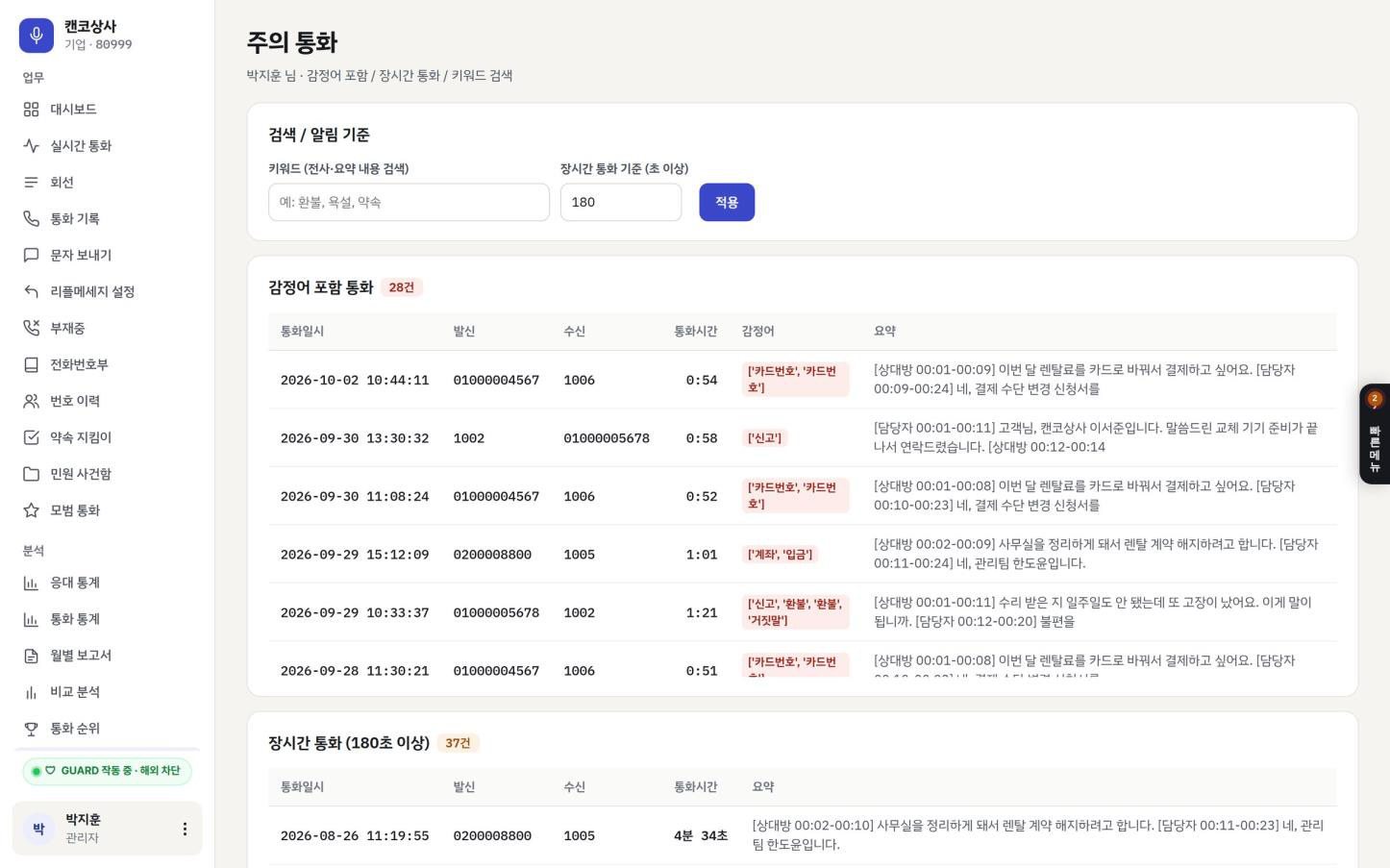Click the 4분 34초 call duration
This screenshot has width=1390, height=868.
click(x=701, y=836)
